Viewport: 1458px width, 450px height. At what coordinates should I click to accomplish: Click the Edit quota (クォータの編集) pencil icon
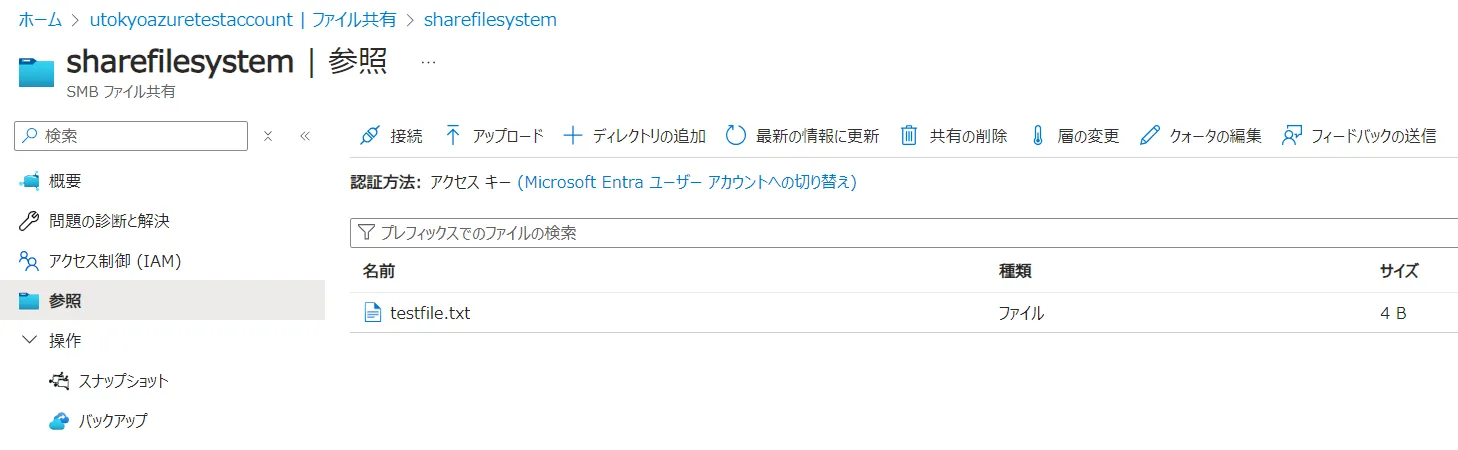pyautogui.click(x=1150, y=136)
